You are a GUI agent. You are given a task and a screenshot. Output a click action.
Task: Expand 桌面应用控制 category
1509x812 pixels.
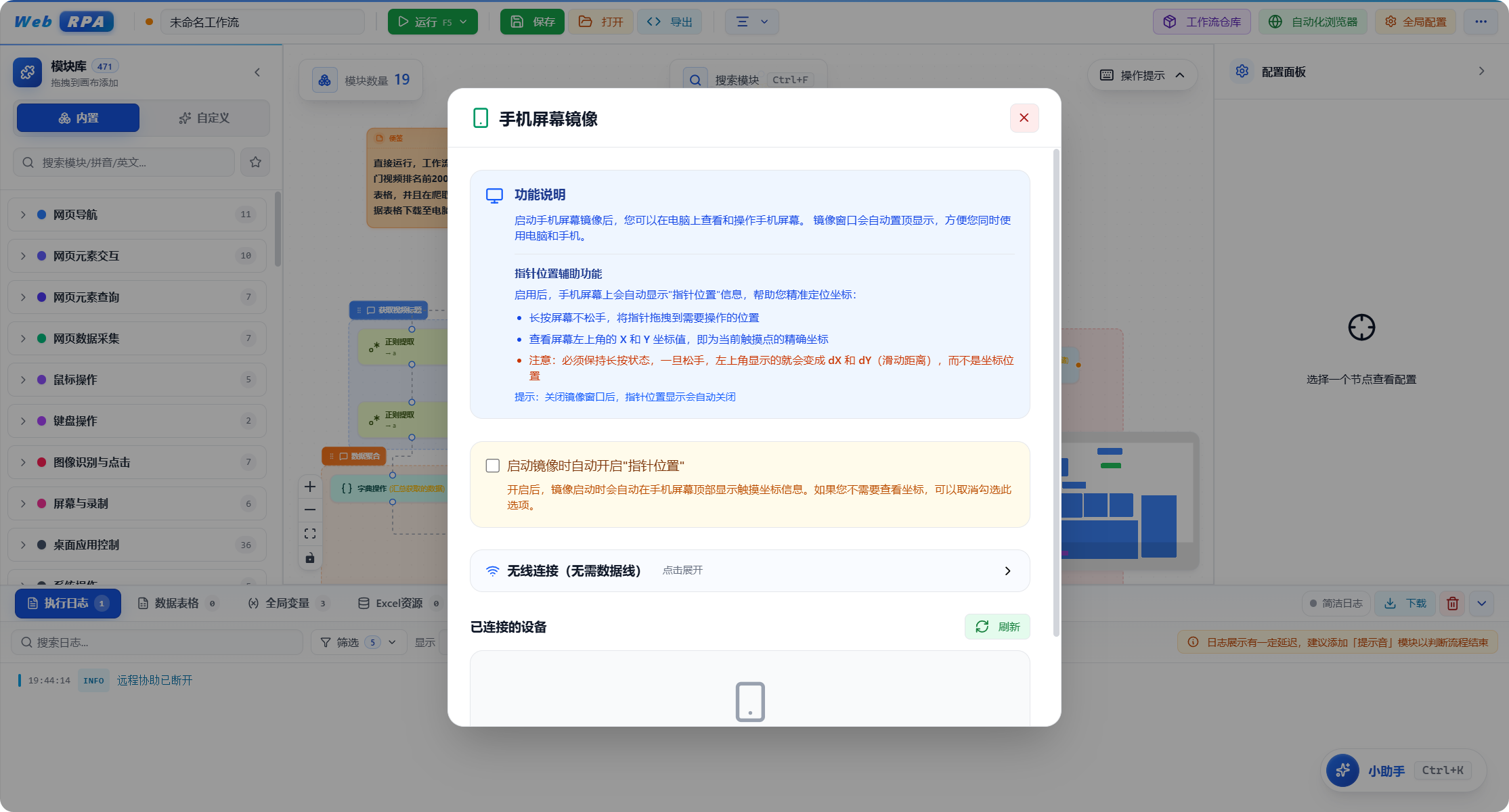coord(137,545)
